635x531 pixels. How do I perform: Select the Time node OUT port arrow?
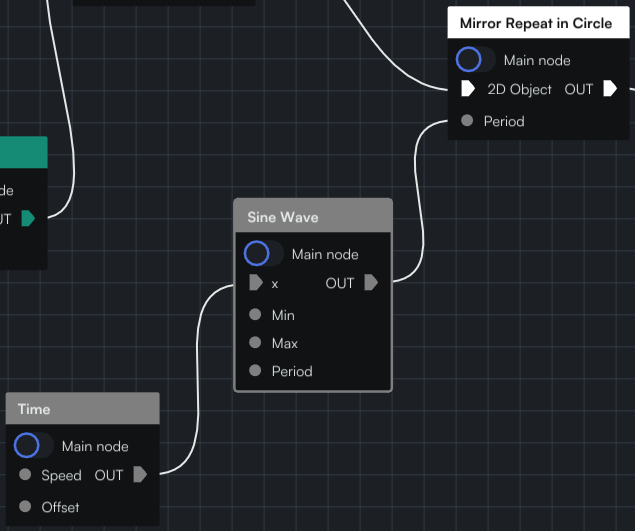[x=140, y=474]
